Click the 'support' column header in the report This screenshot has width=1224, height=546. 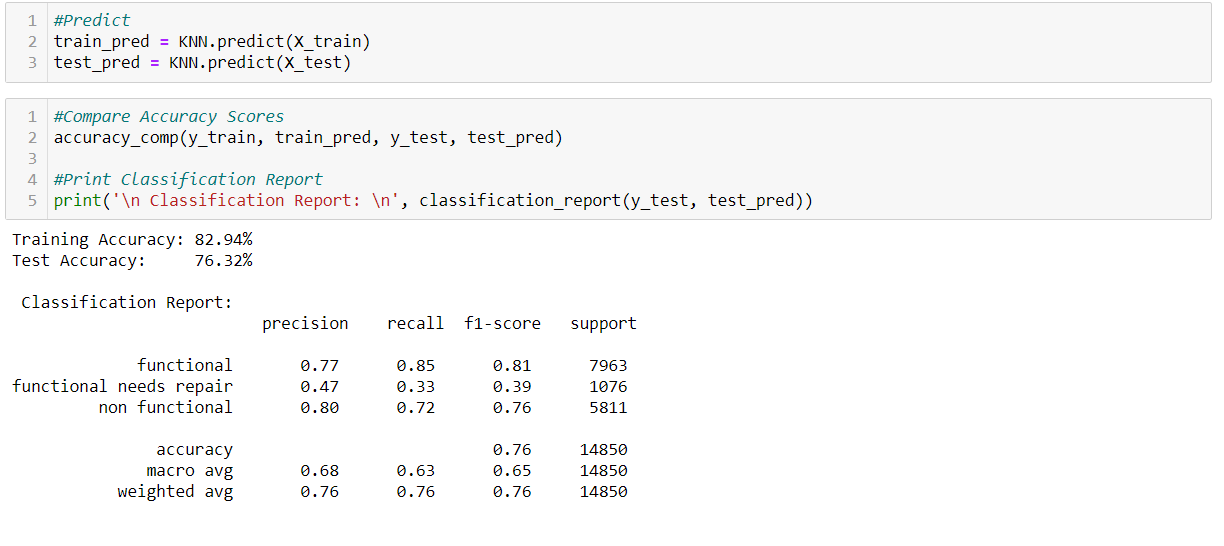(603, 323)
